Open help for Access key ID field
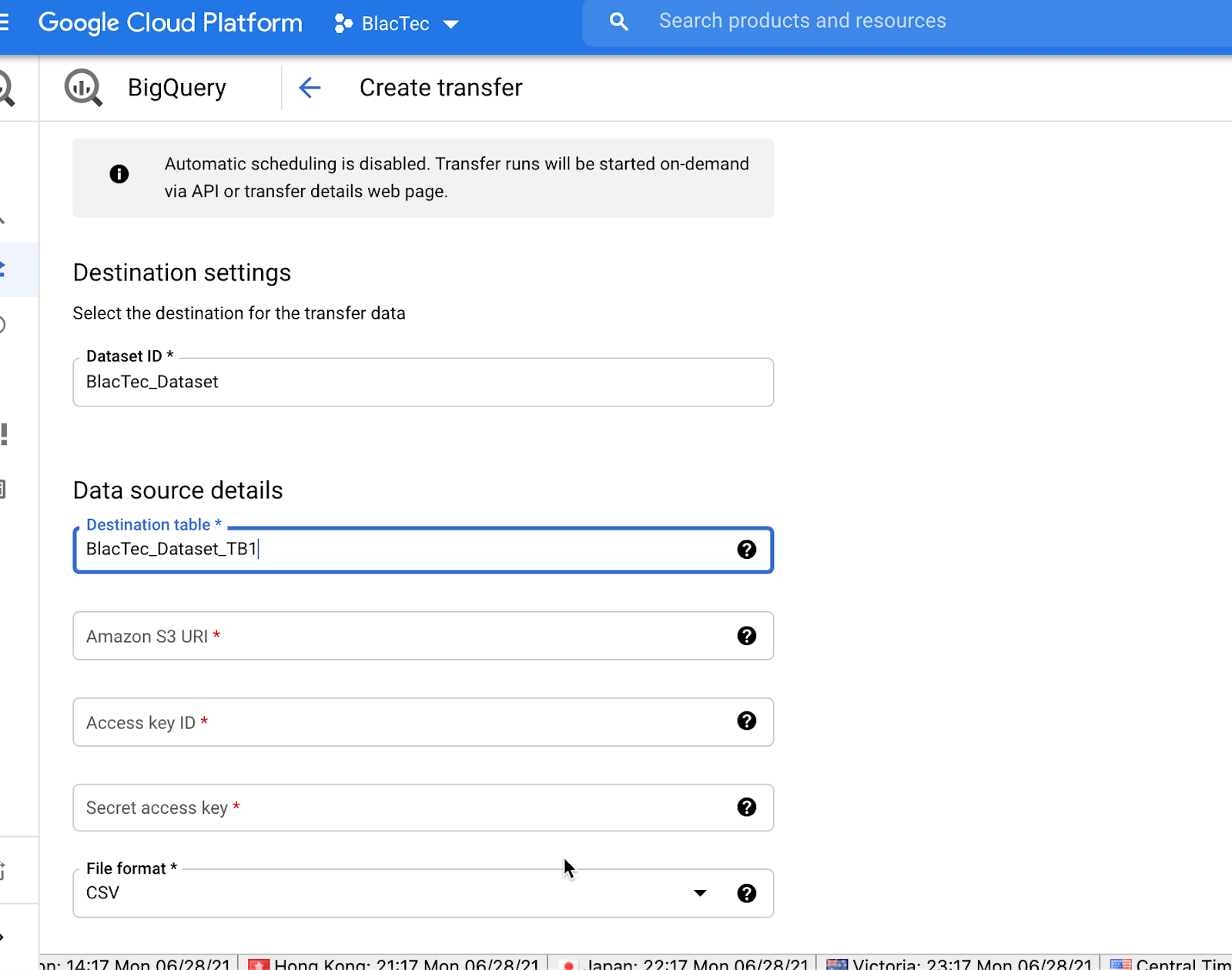 pyautogui.click(x=746, y=721)
